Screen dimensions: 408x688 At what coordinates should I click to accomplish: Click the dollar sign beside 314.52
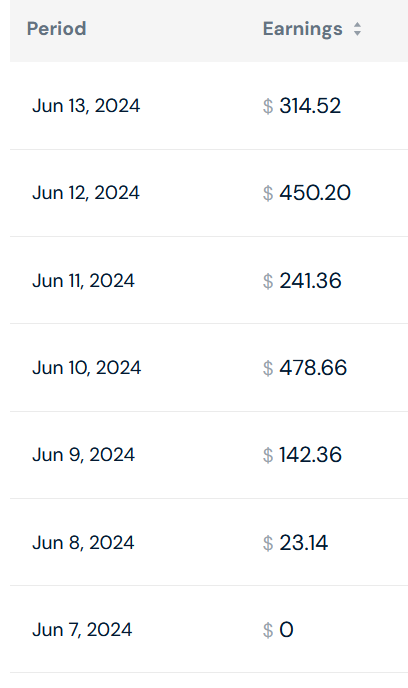click(x=268, y=106)
